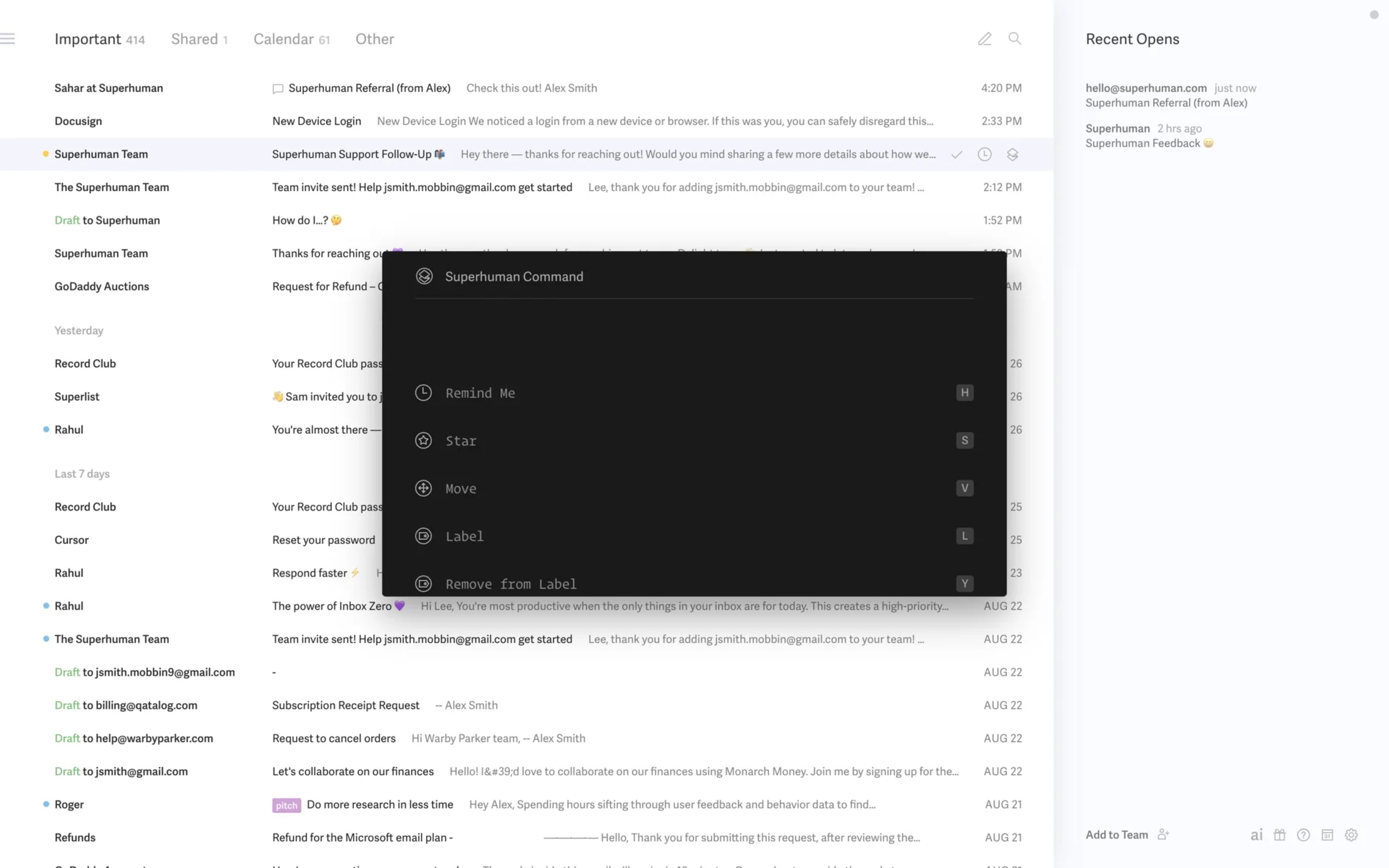Choose the Star command
1389x868 pixels.
[x=461, y=441]
